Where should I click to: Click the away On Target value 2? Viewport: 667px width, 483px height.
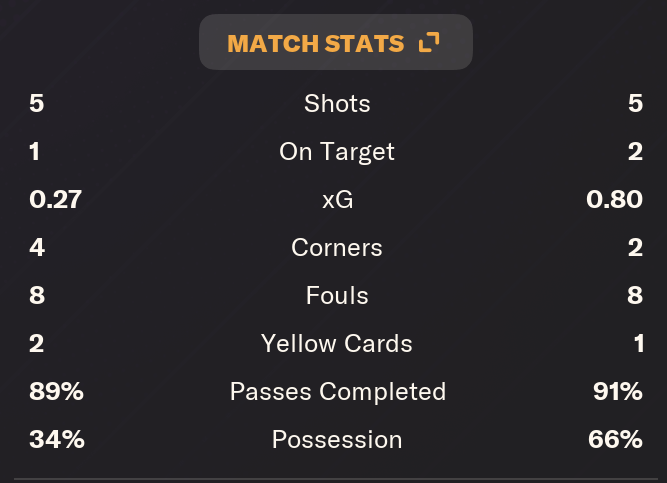(x=635, y=151)
